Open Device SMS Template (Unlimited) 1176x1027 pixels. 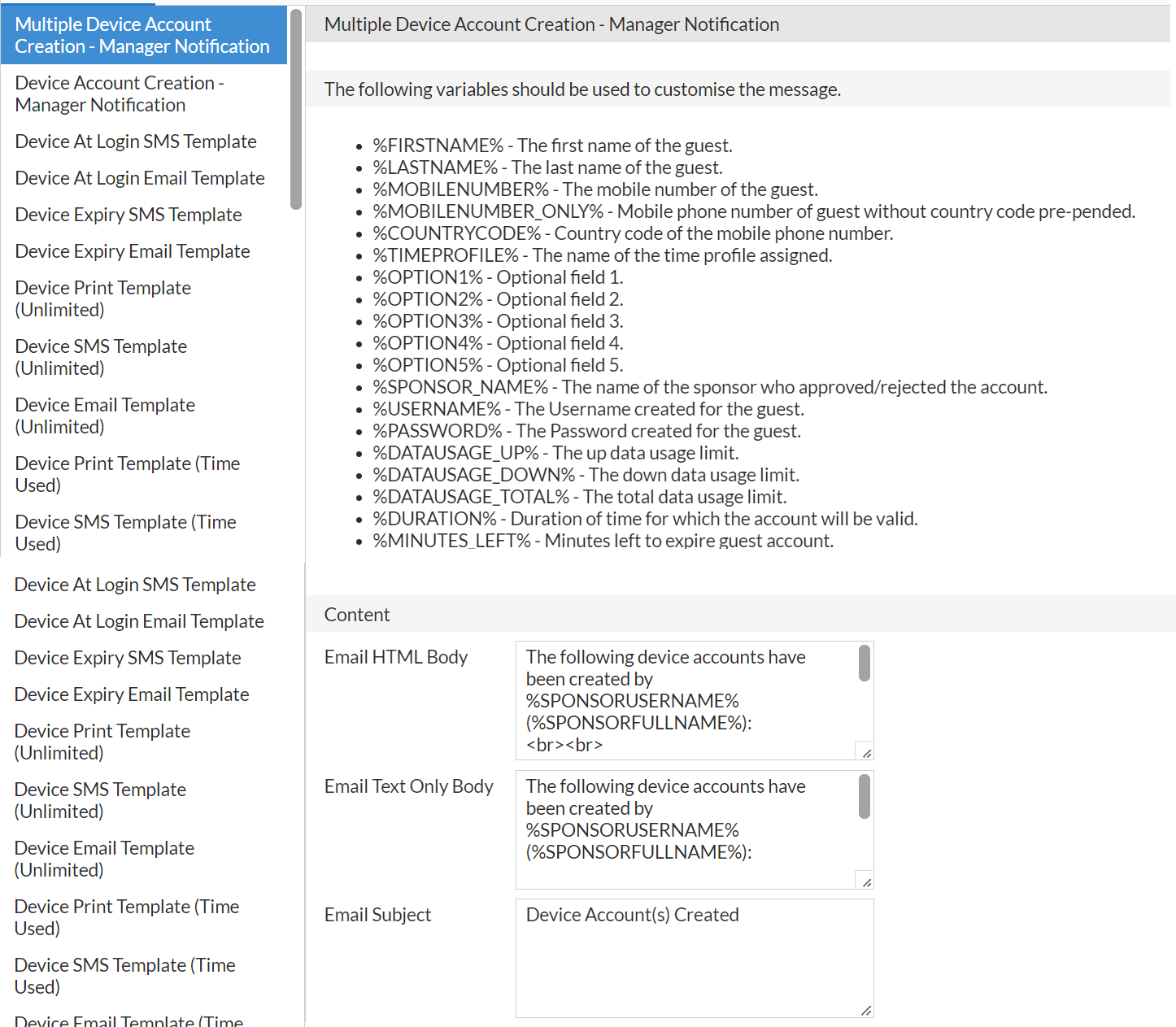101,356
